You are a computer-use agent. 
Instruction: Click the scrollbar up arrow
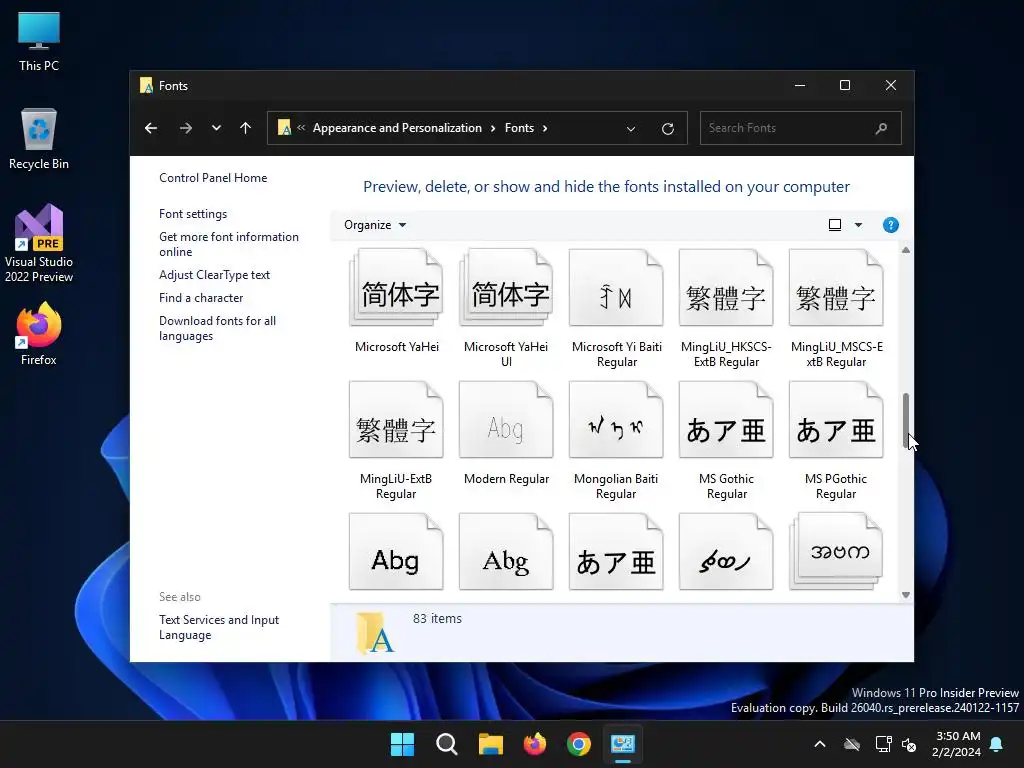click(x=906, y=250)
